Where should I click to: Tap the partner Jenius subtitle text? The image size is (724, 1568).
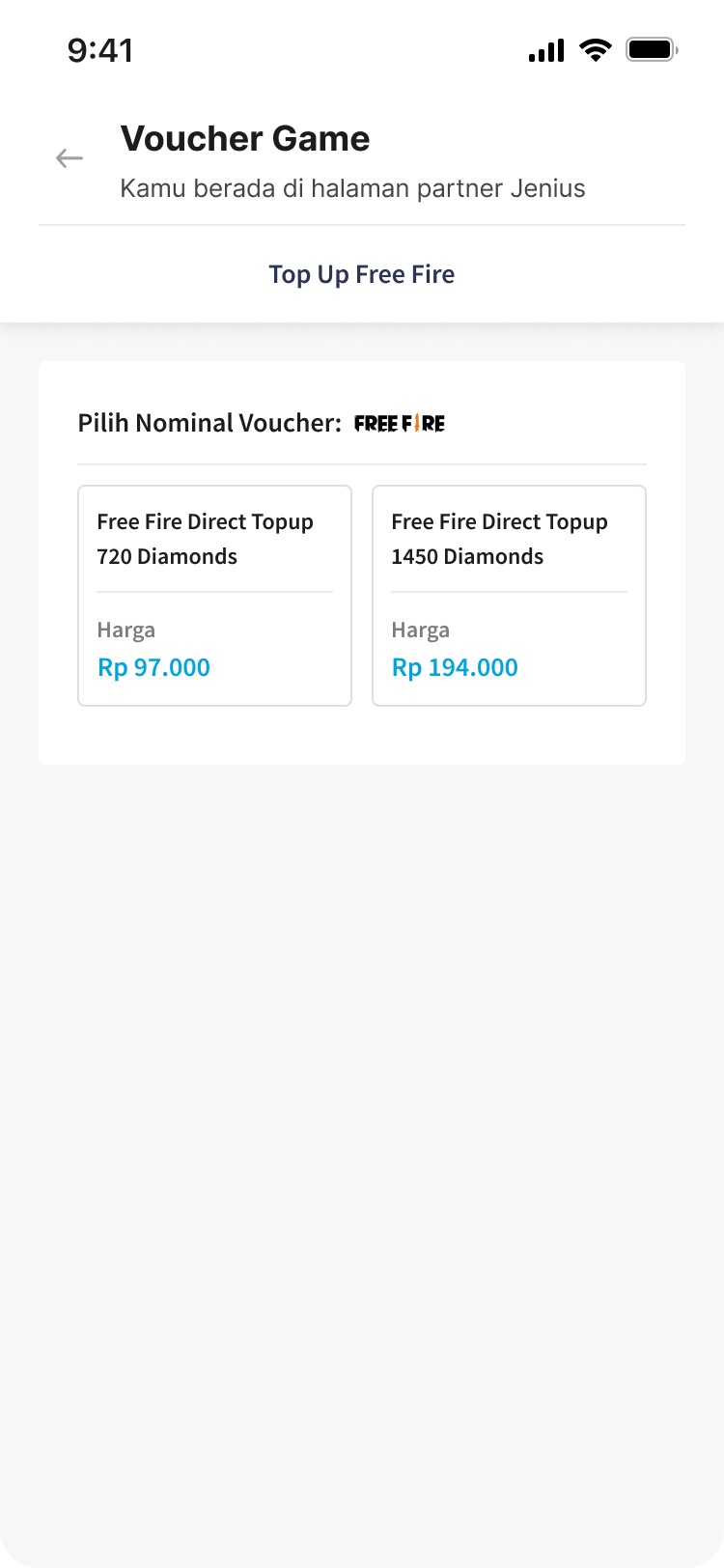352,188
